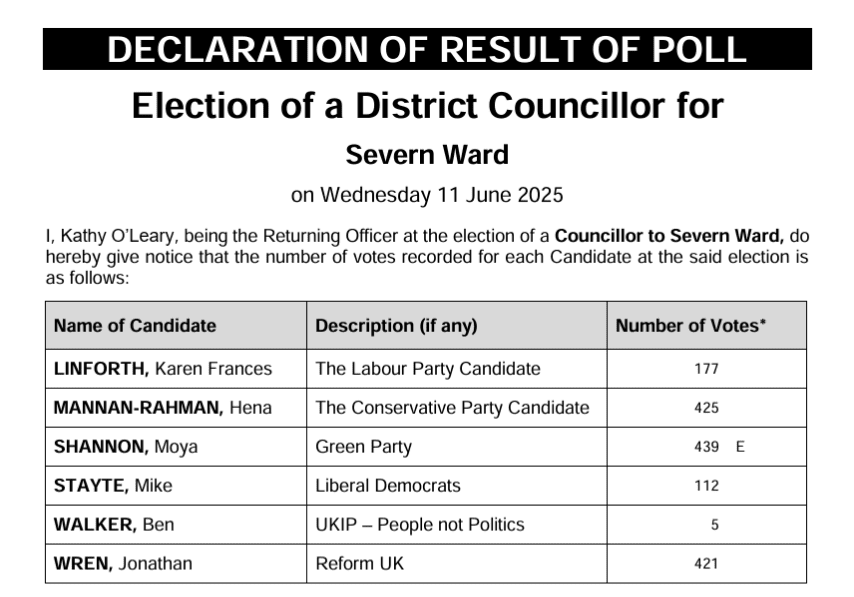Click the Election of a District Councillor heading
The width and height of the screenshot is (854, 597).
[x=427, y=105]
